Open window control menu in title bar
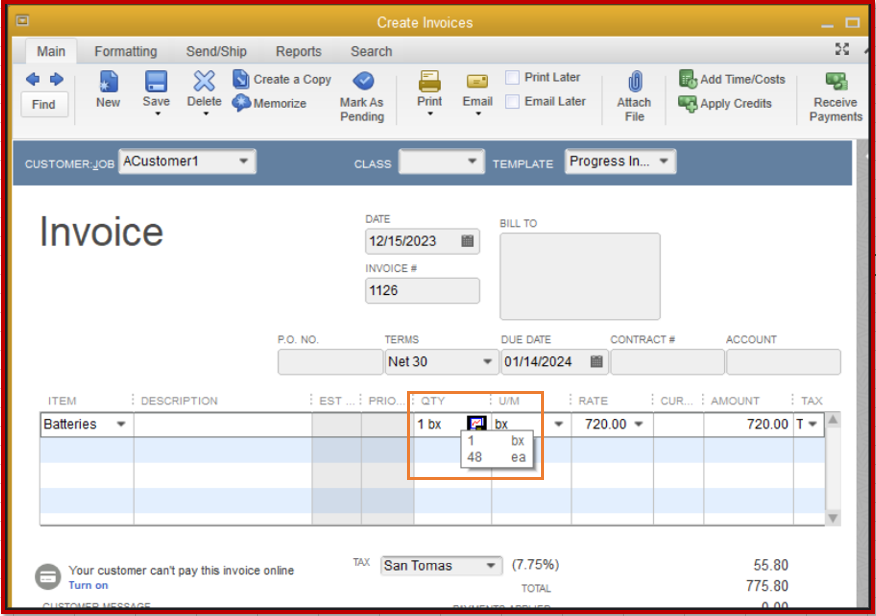876x616 pixels. (x=22, y=21)
